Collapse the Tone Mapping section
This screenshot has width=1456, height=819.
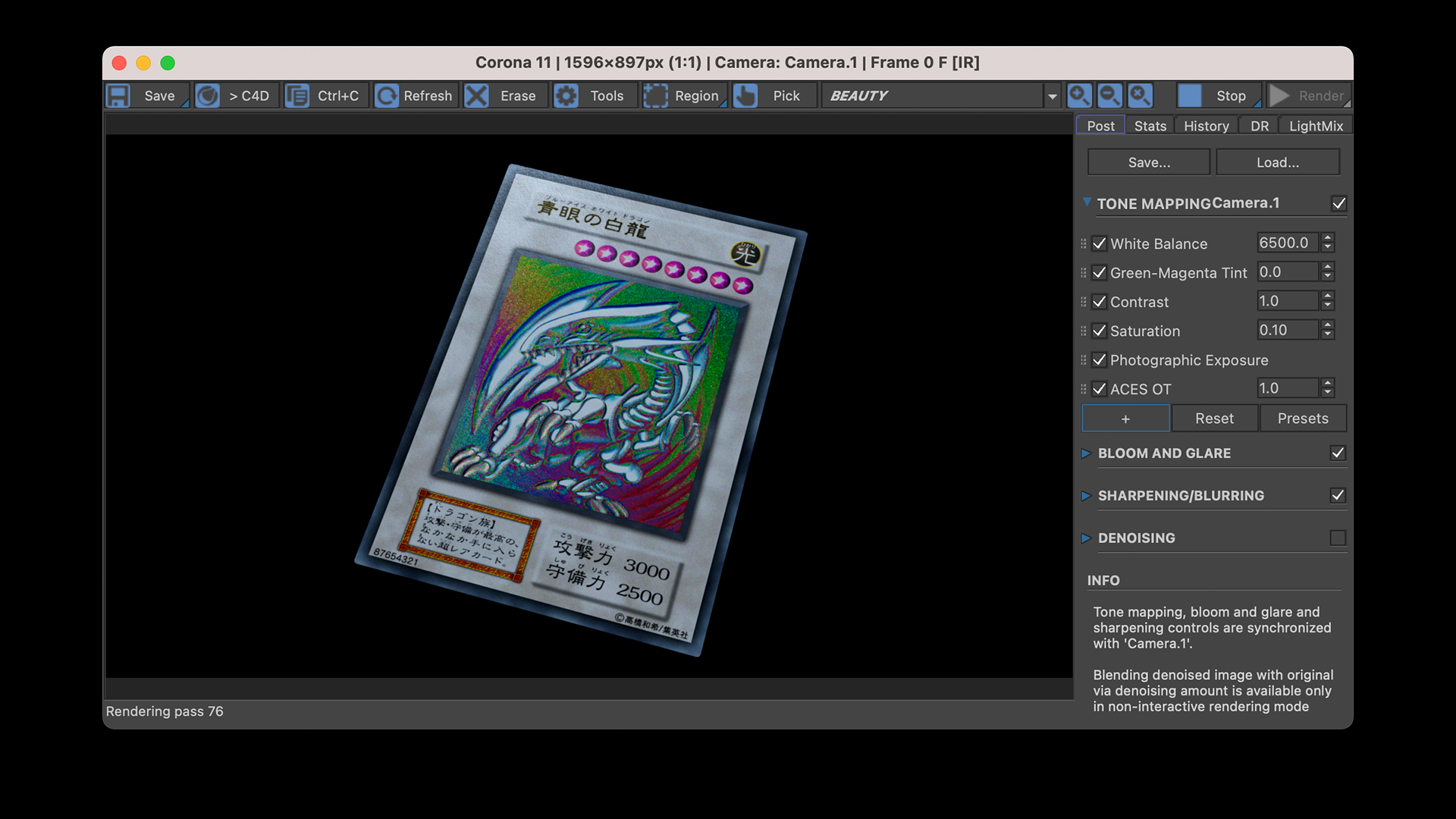tap(1087, 202)
